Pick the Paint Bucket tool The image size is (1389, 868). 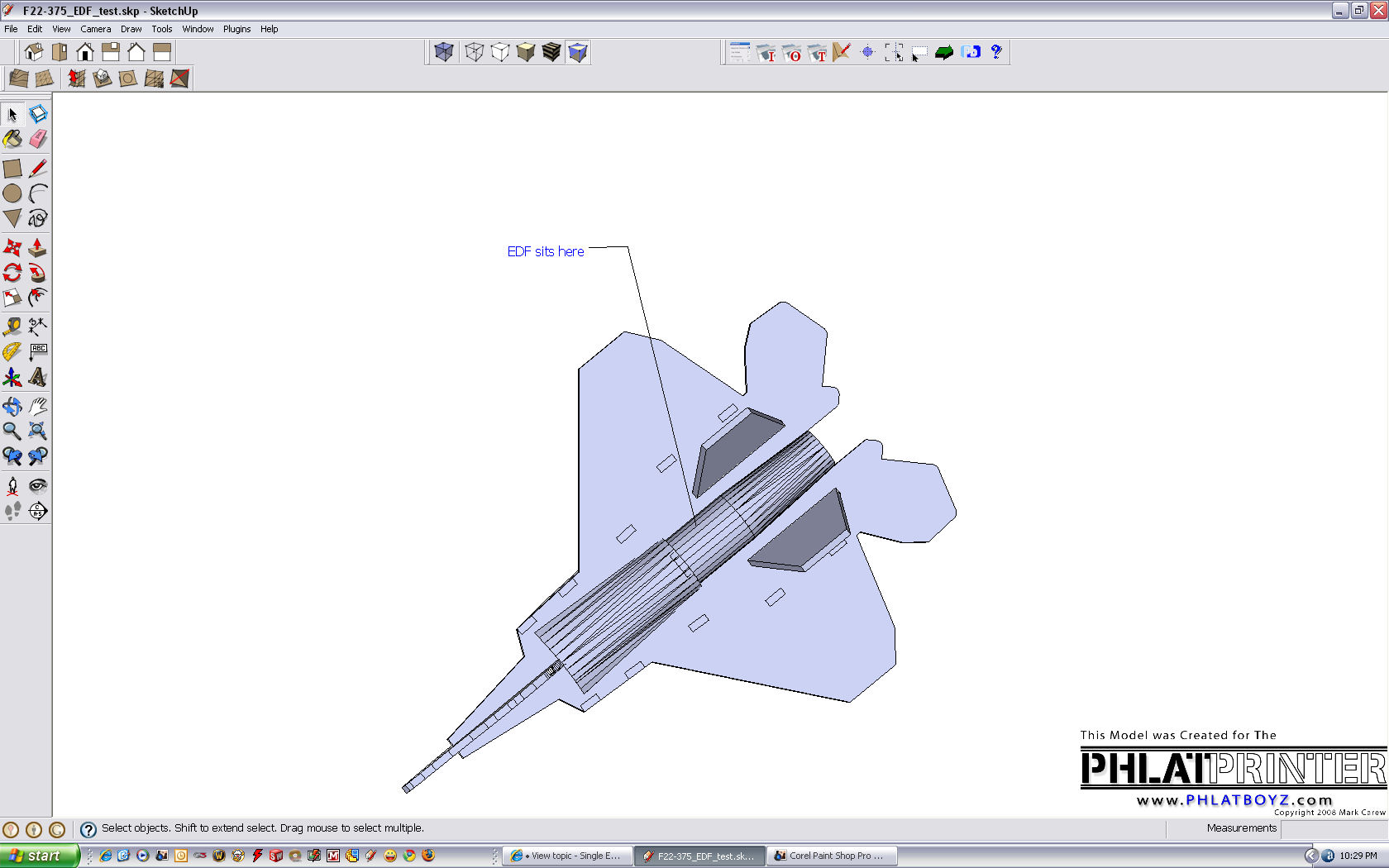12,139
